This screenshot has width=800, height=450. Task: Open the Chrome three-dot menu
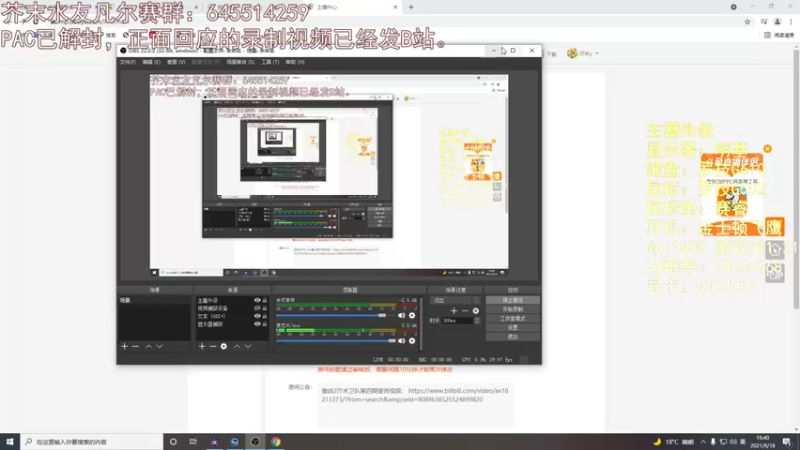791,21
